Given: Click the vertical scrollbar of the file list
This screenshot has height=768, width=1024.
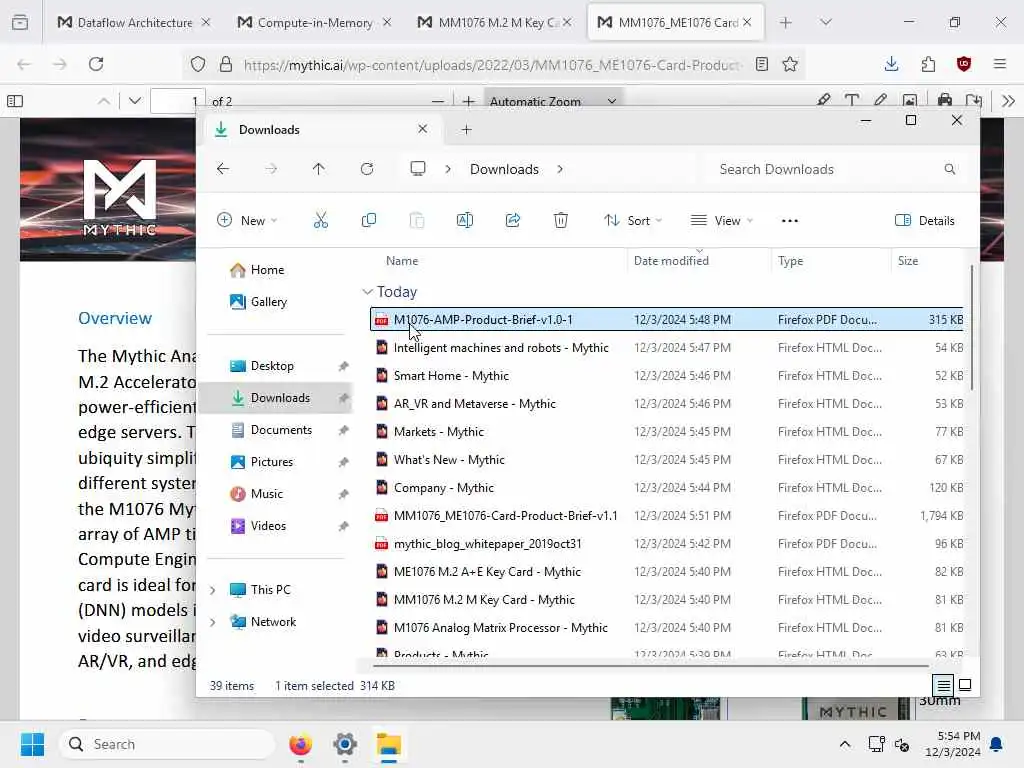Looking at the screenshot, I should [972, 327].
